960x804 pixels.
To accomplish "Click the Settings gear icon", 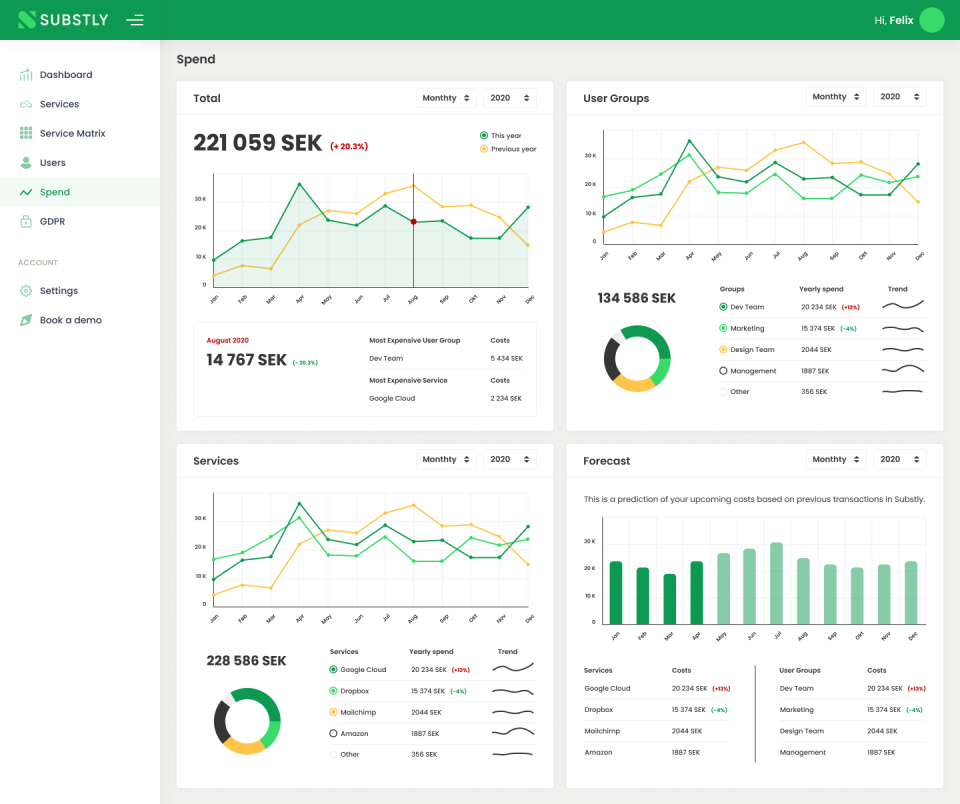I will point(26,291).
